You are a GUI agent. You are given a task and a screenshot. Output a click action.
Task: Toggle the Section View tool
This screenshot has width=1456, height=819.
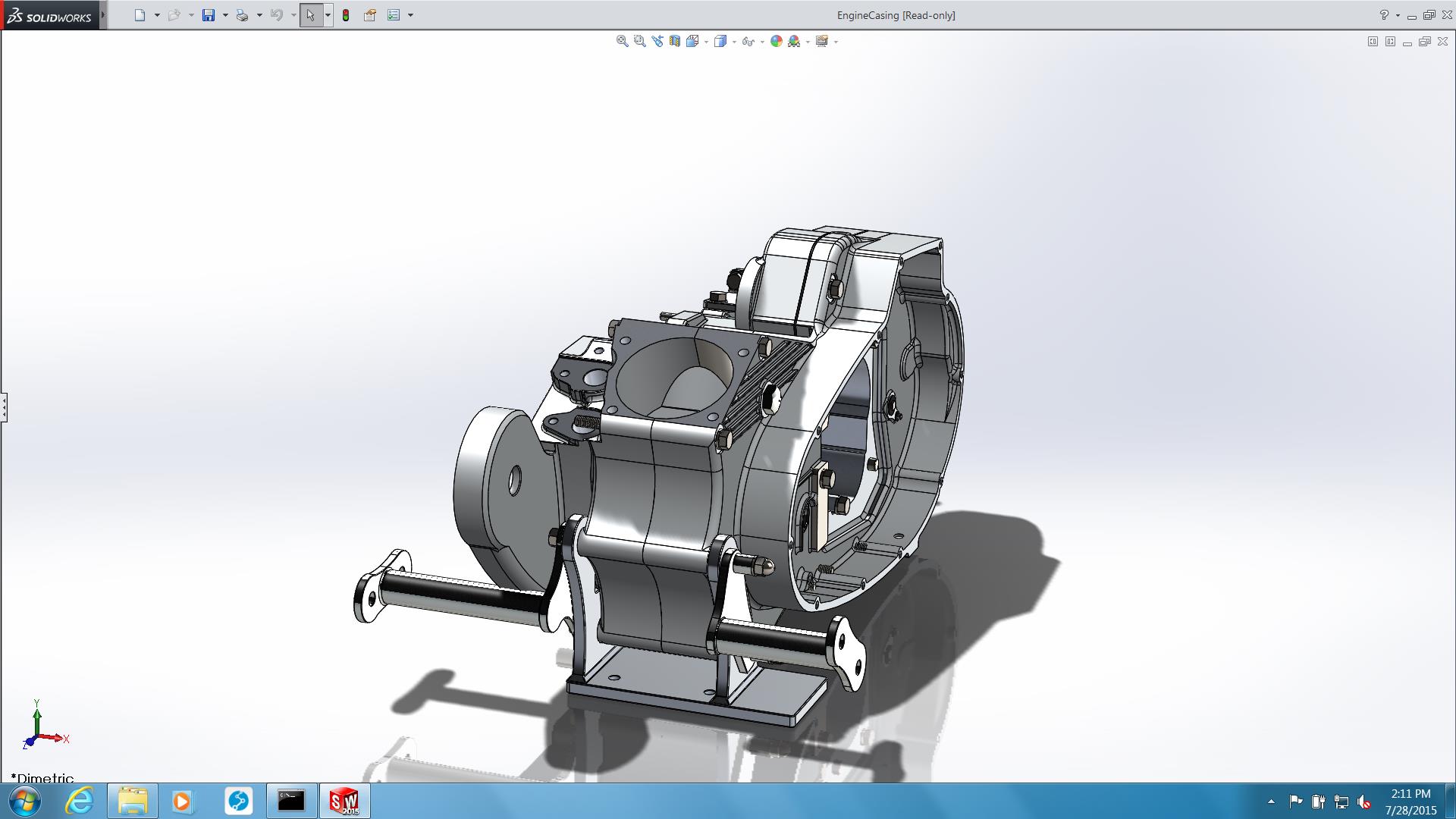tap(674, 42)
